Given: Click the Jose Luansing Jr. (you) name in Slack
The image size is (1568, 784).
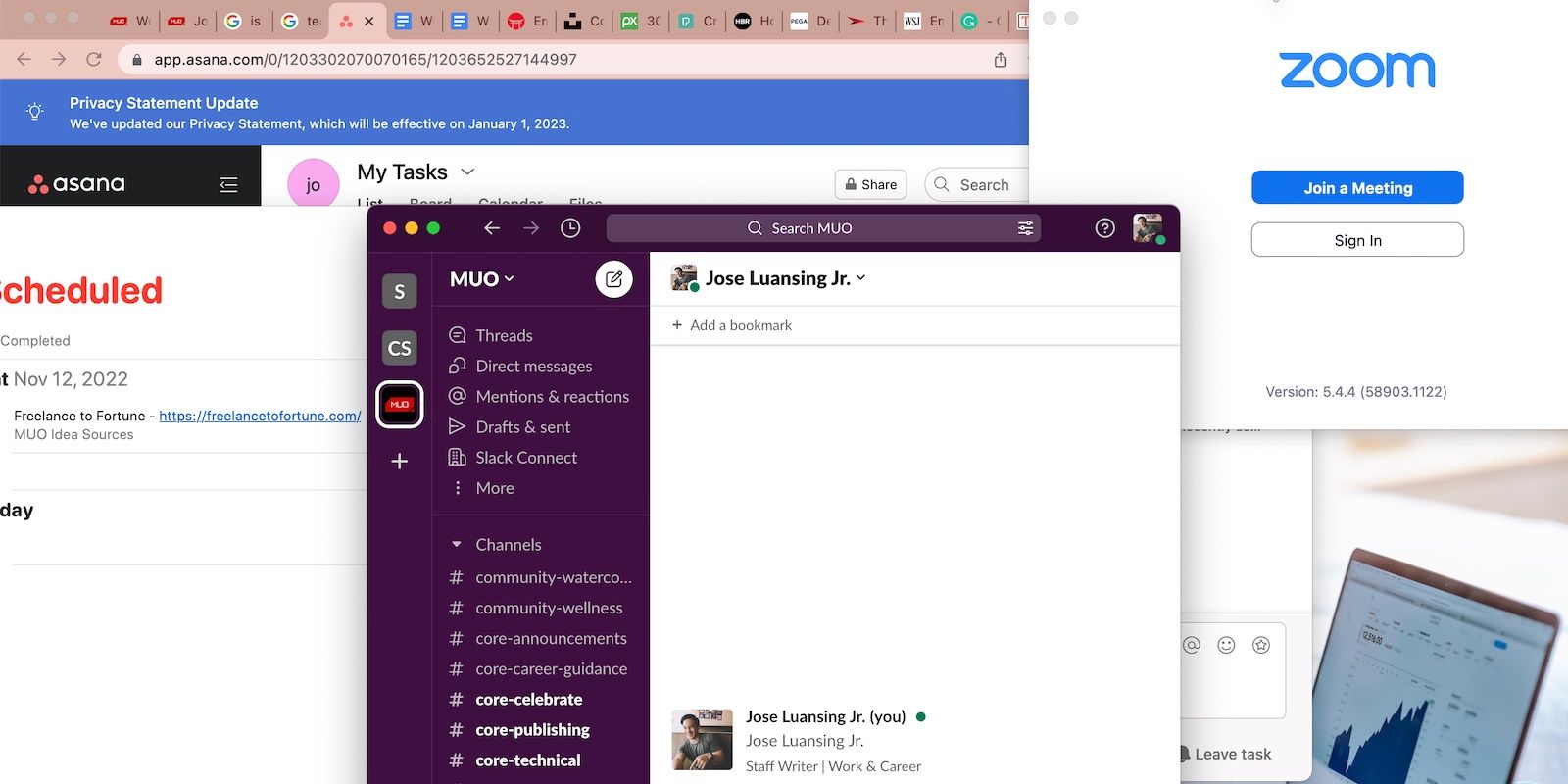Looking at the screenshot, I should (x=825, y=716).
